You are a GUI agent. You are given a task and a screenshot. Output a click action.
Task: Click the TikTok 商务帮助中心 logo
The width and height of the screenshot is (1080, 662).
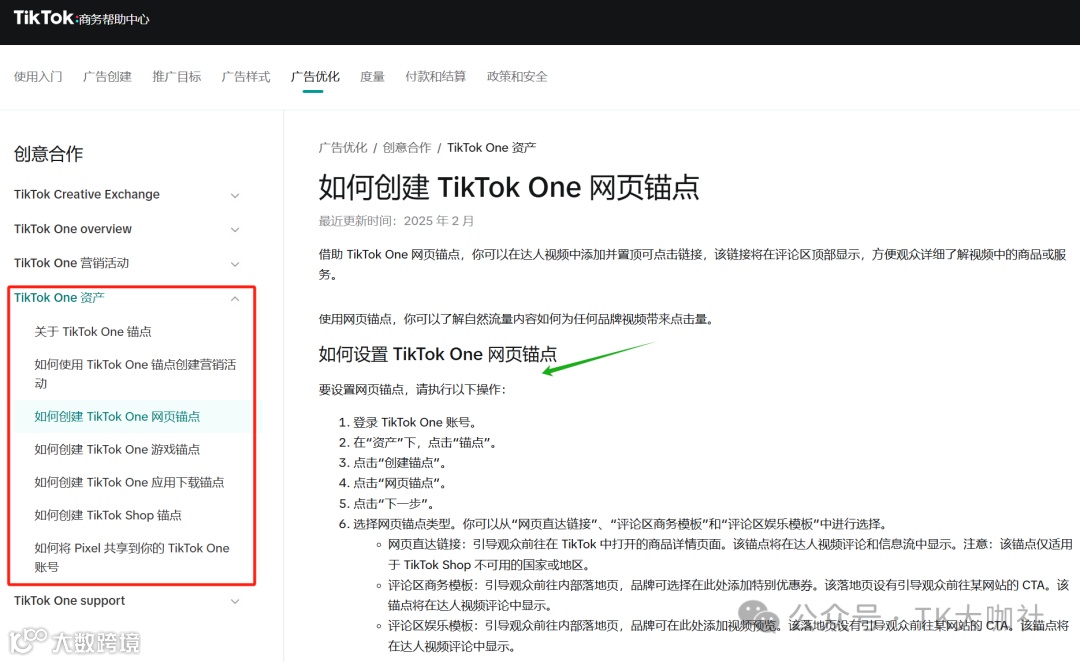coord(81,18)
